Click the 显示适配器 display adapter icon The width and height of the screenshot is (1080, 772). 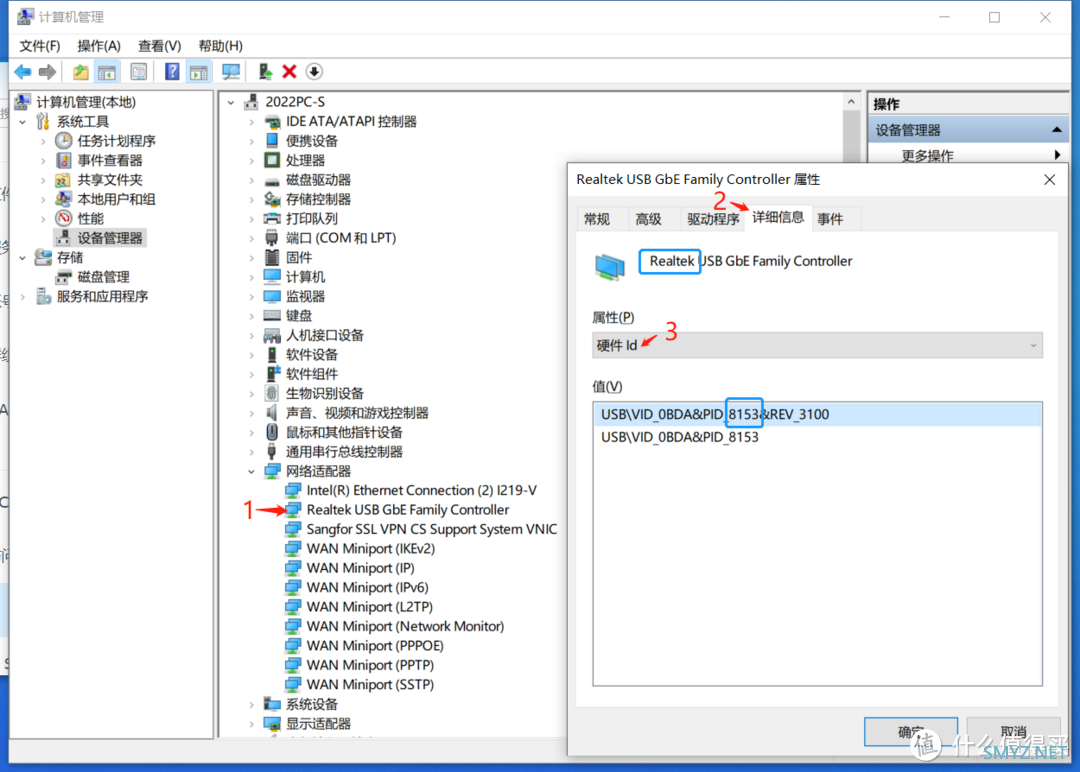272,724
